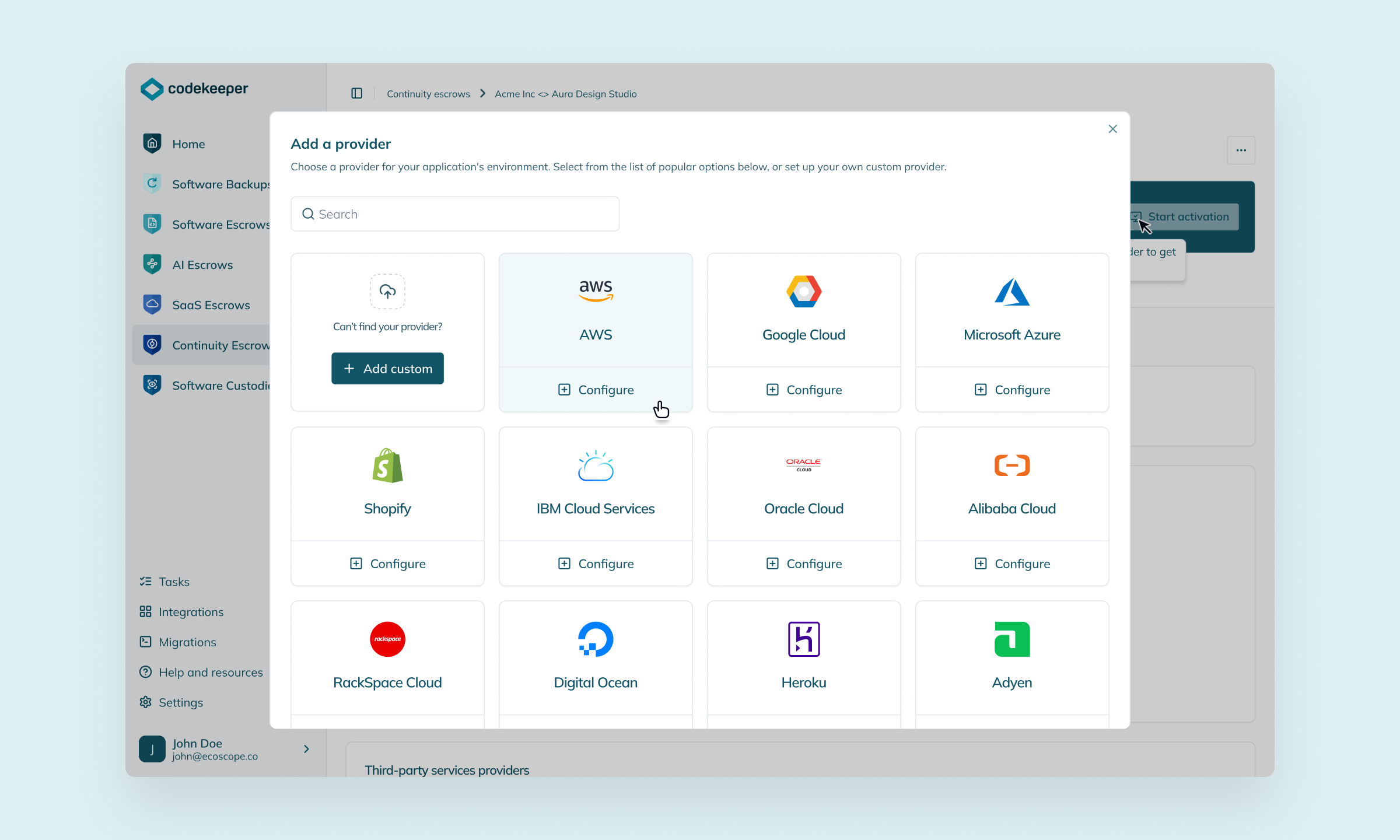Configure the AWS provider

596,390
